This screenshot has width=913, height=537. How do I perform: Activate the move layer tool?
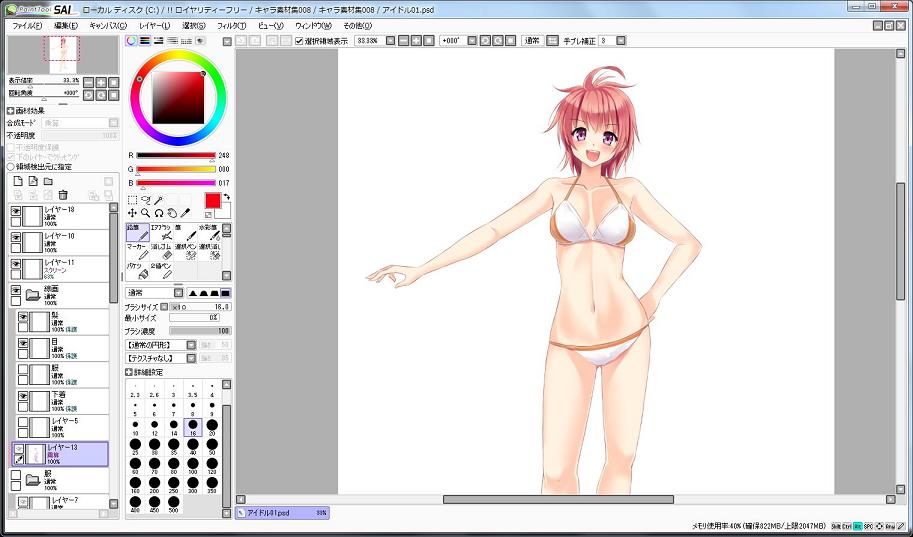point(132,213)
